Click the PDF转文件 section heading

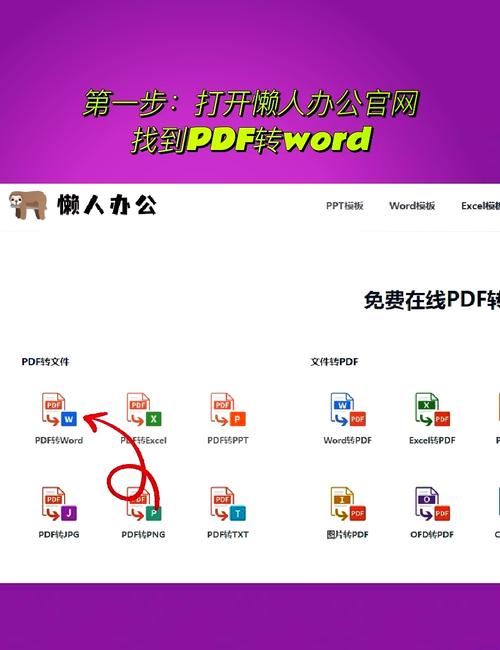point(45,361)
